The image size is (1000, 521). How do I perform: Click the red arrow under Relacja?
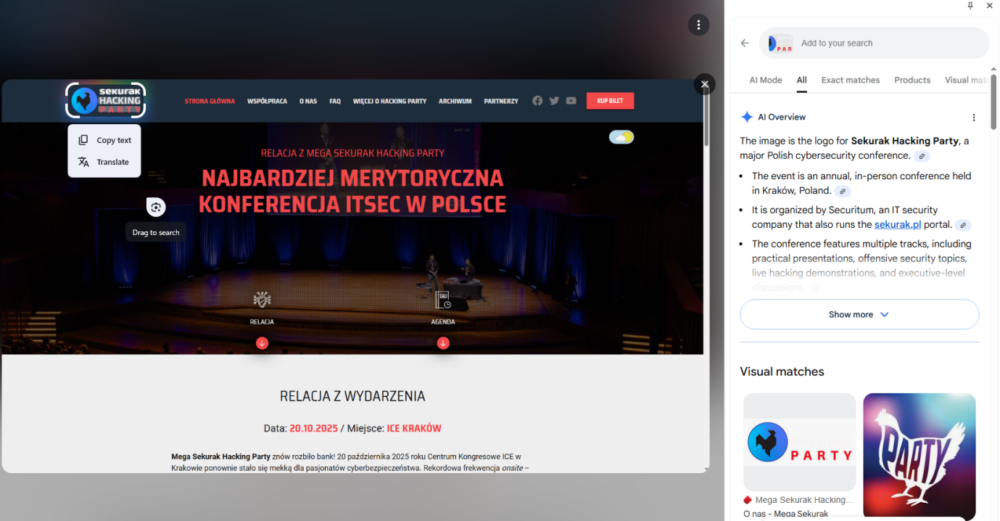tap(262, 343)
